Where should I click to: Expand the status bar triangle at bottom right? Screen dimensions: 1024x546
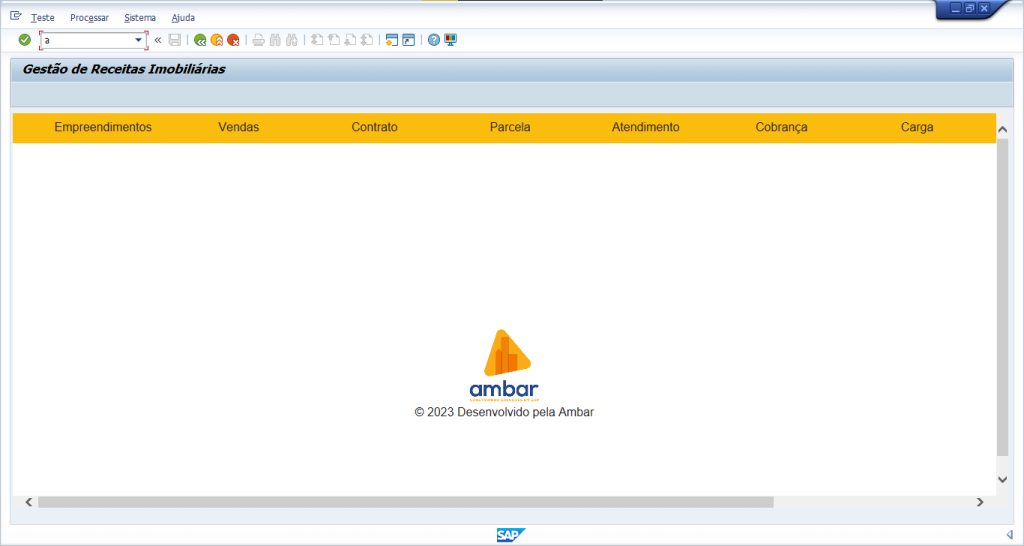pos(1009,535)
